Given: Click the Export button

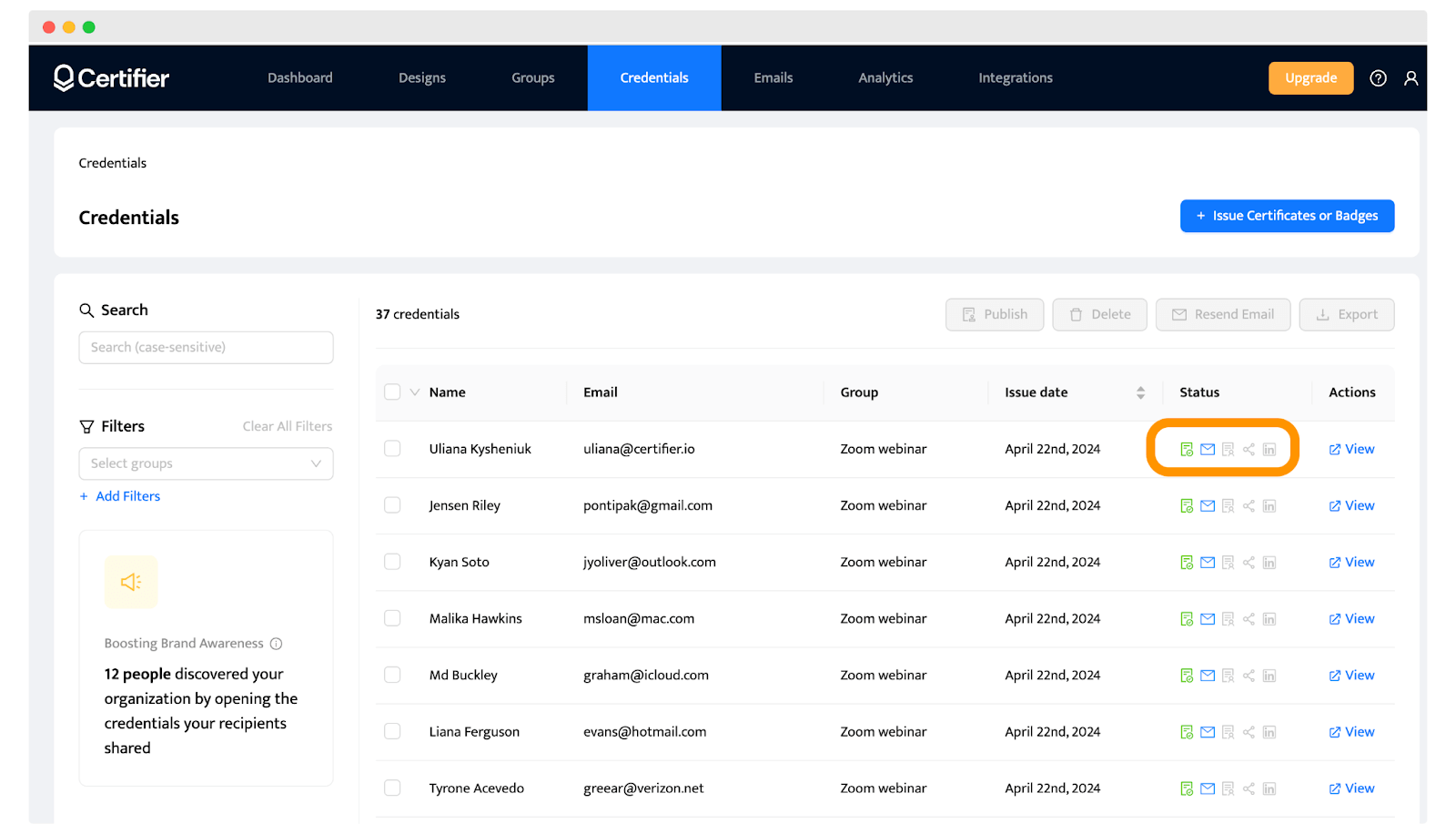Looking at the screenshot, I should pos(1347,315).
